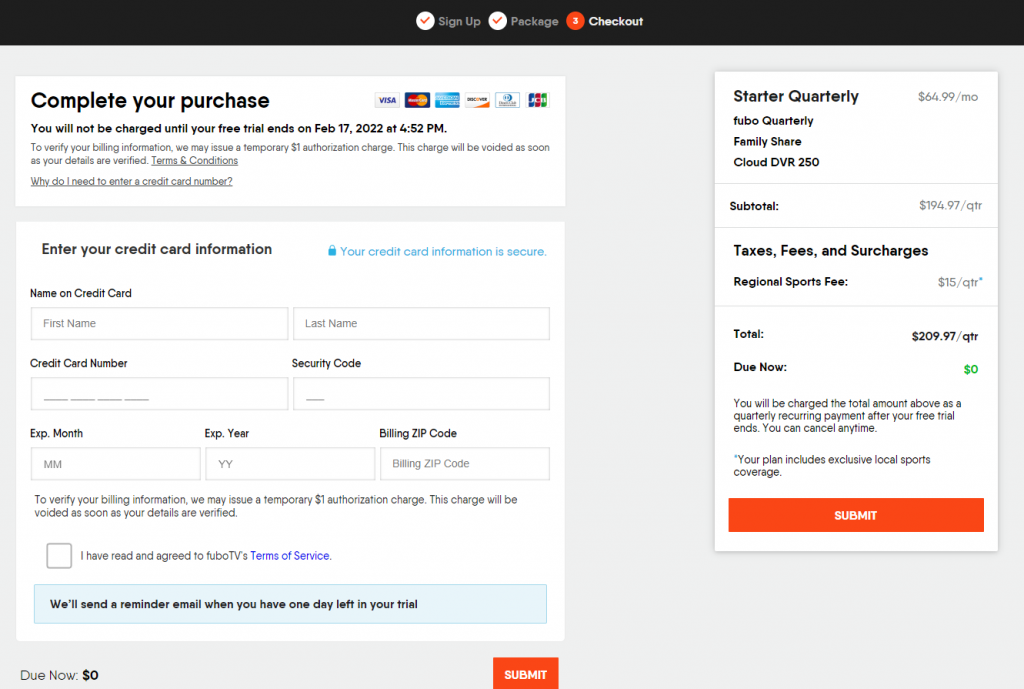Go back to the Package step
This screenshot has height=689, width=1024.
pyautogui.click(x=534, y=22)
